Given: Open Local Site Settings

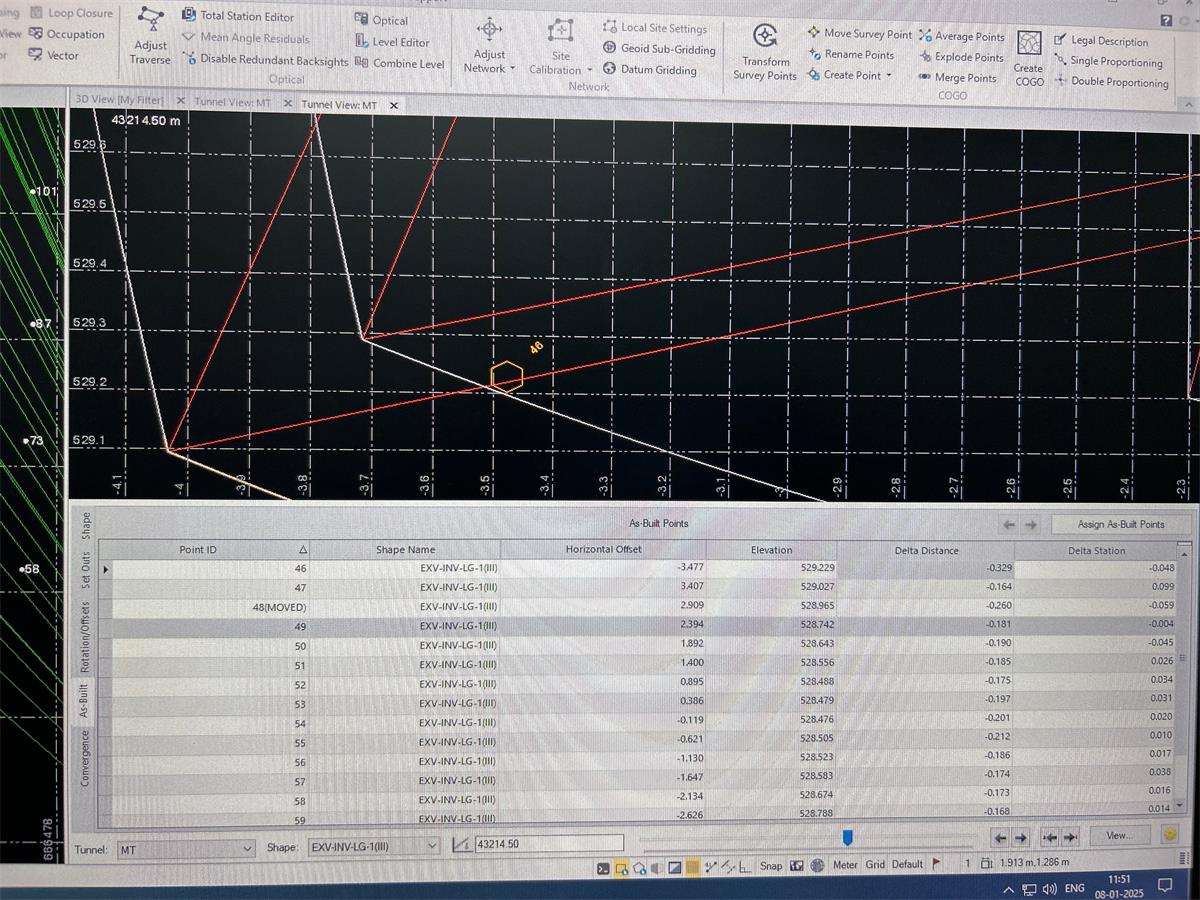Looking at the screenshot, I should (655, 28).
